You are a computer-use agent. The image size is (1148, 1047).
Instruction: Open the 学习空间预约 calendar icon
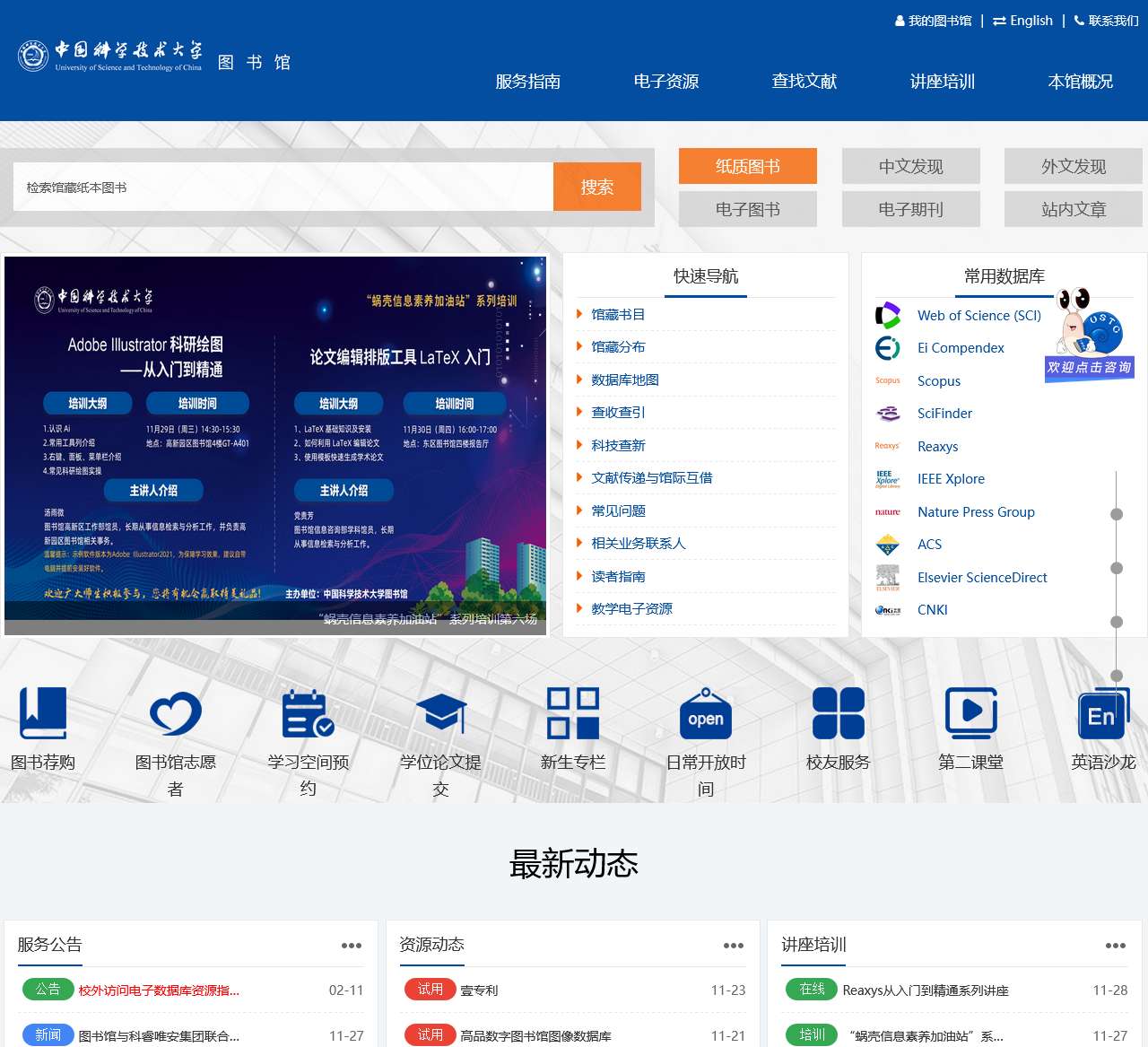tap(308, 713)
